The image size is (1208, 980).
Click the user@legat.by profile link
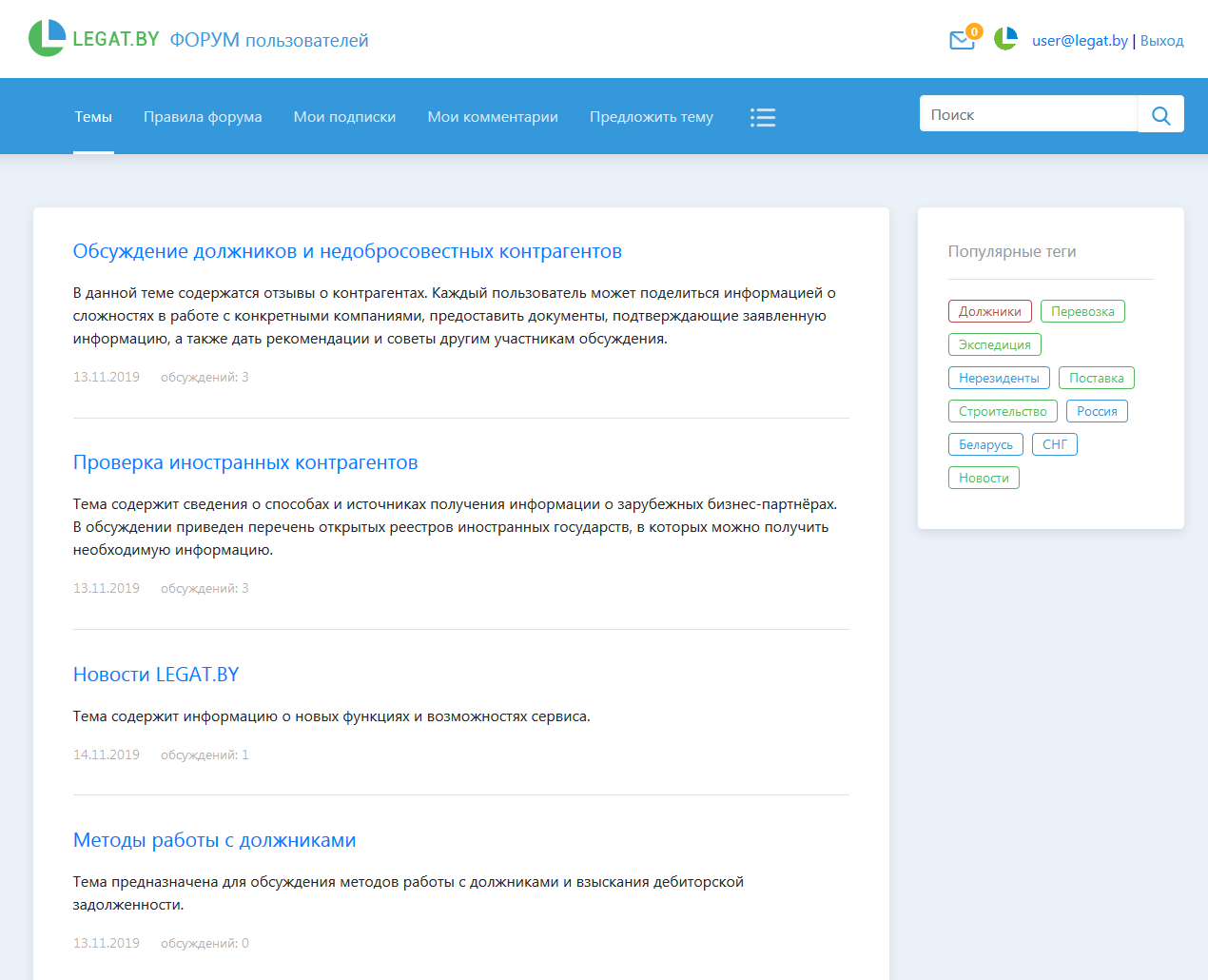tap(1080, 40)
